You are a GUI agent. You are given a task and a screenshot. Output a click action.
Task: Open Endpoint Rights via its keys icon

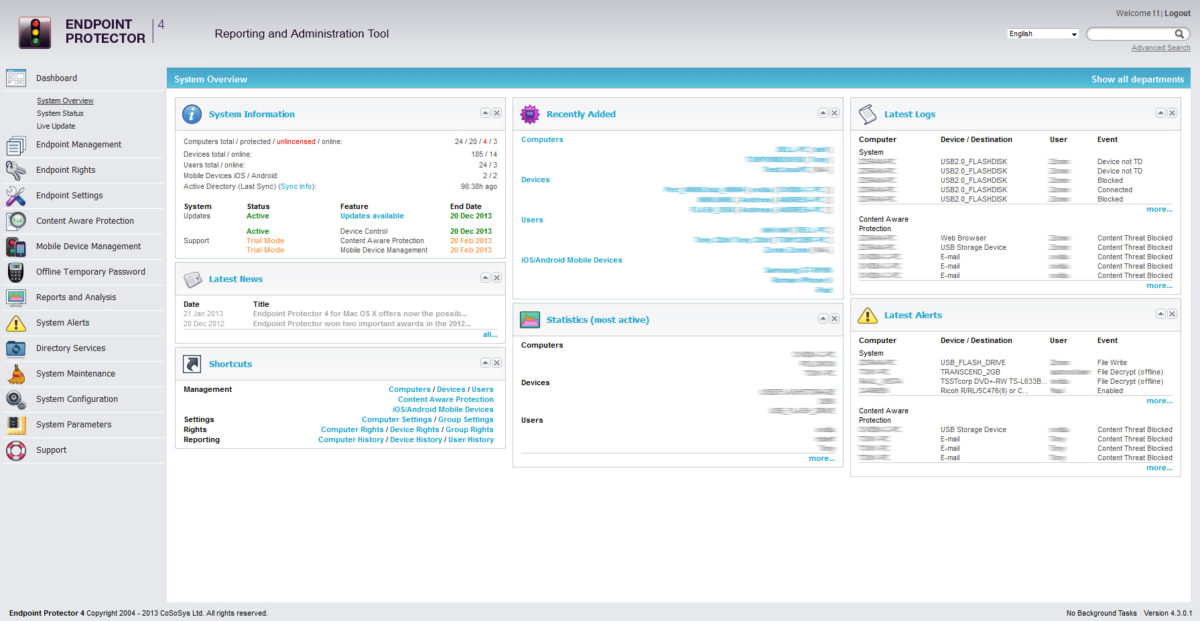pyautogui.click(x=16, y=170)
